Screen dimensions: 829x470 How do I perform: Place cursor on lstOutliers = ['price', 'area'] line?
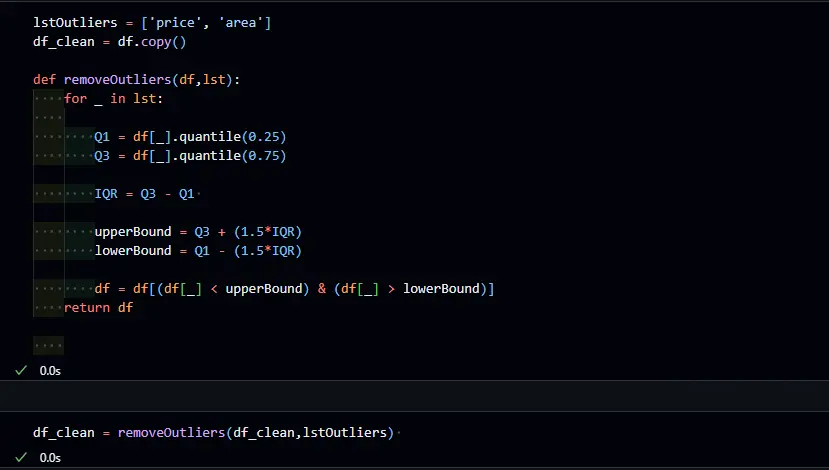152,23
